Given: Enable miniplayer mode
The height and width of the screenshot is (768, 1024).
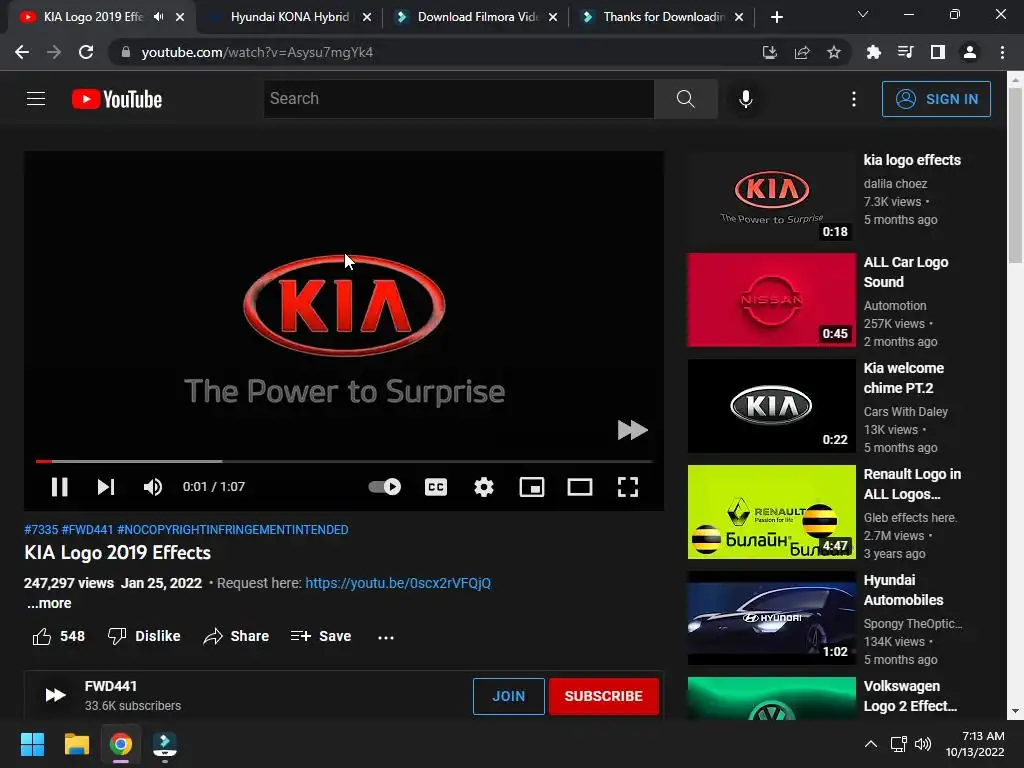Looking at the screenshot, I should pyautogui.click(x=532, y=487).
